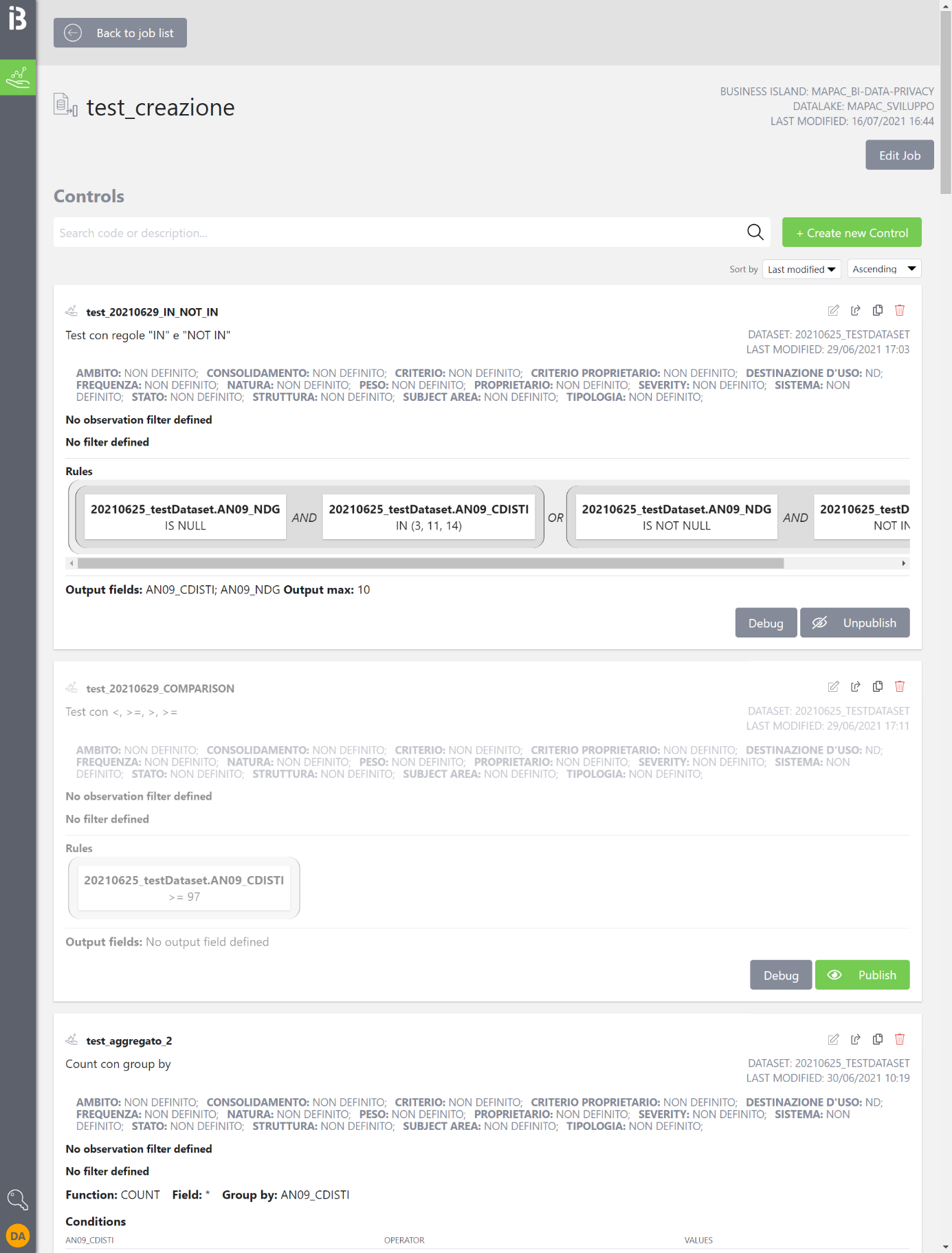Viewport: 952px width, 1253px height.
Task: Open the Last modified sort dropdown
Action: click(801, 270)
